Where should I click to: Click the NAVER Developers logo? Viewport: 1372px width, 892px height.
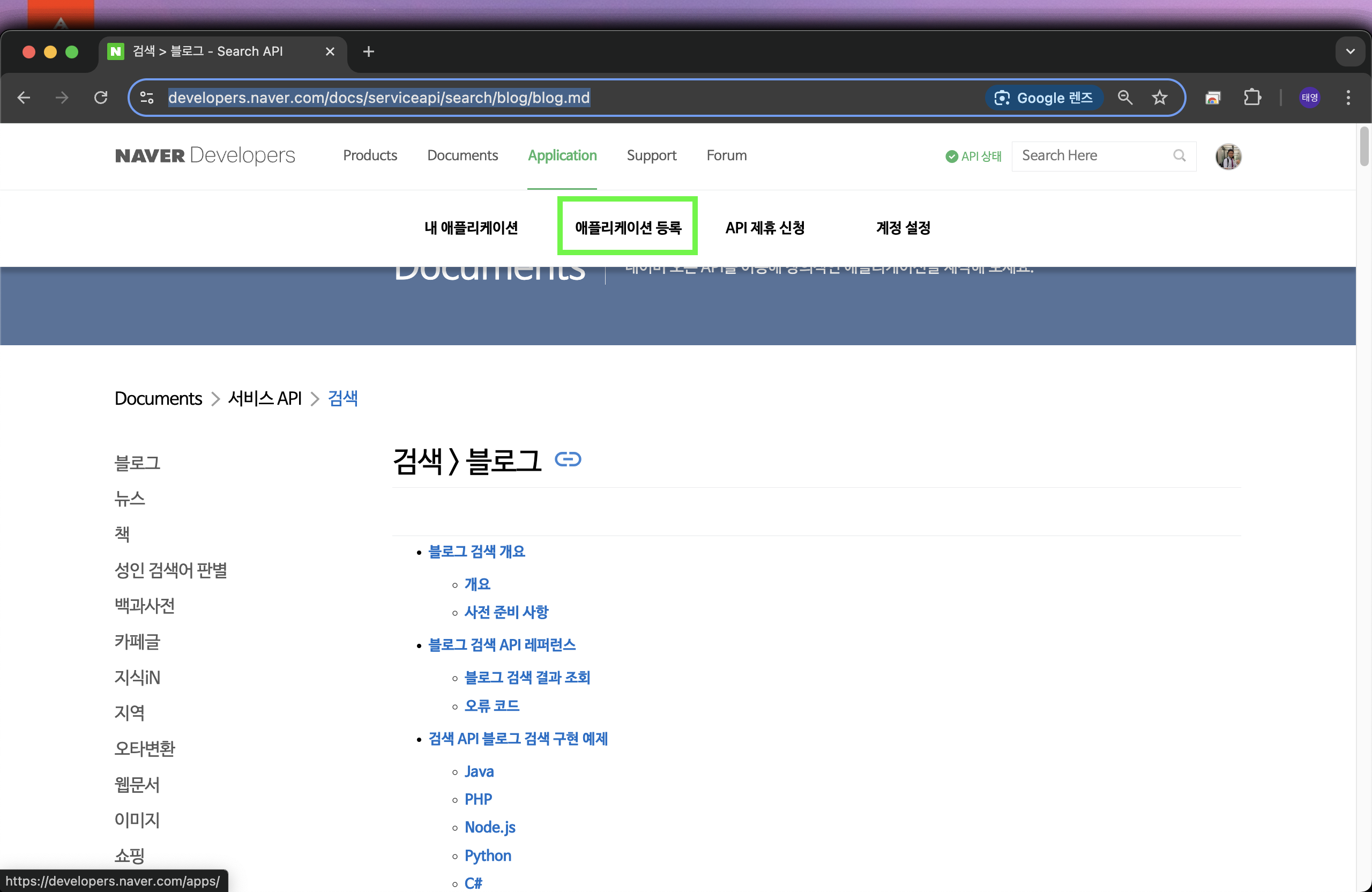point(205,155)
